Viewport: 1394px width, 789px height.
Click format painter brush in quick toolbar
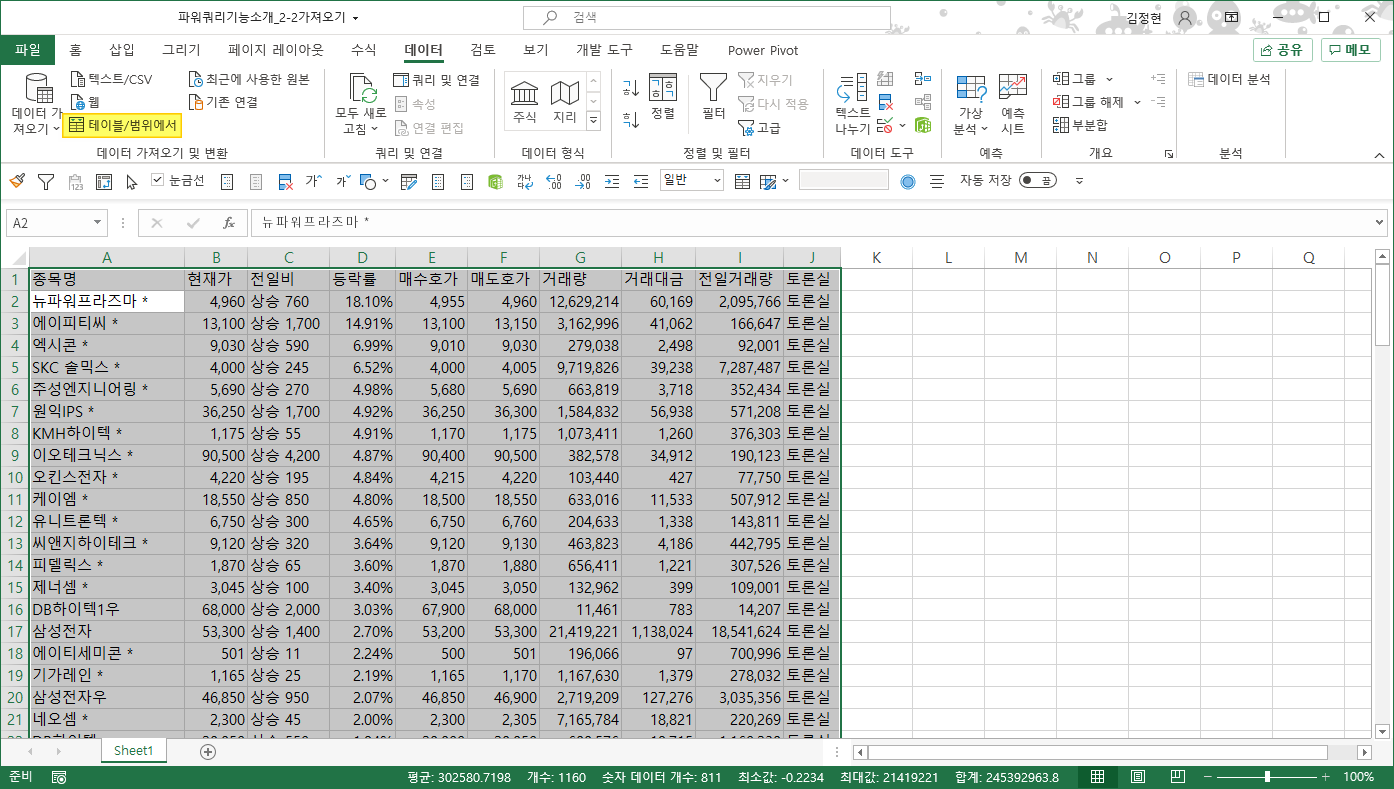[17, 181]
